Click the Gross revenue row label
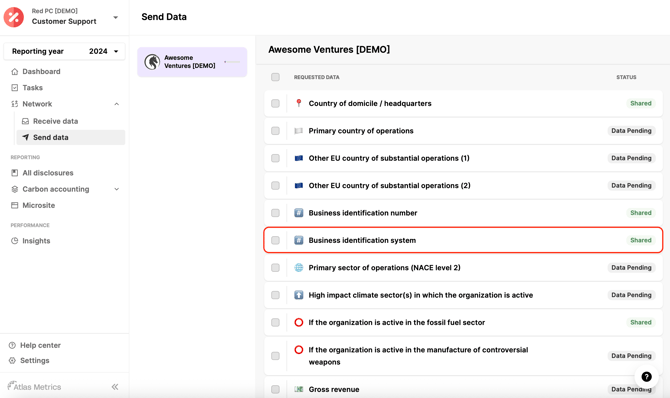 click(x=334, y=389)
